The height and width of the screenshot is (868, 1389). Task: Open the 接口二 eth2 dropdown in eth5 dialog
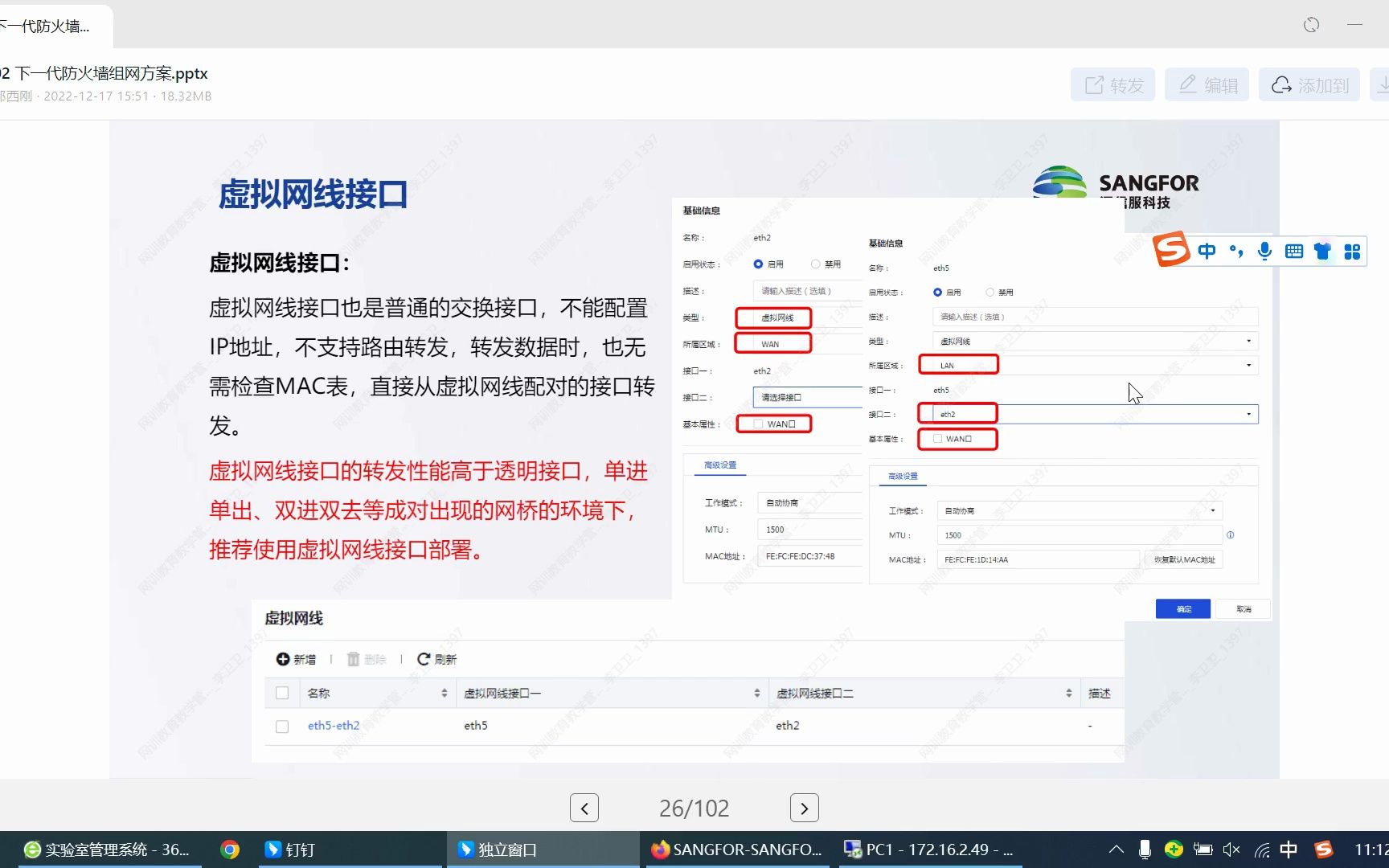pos(1095,414)
